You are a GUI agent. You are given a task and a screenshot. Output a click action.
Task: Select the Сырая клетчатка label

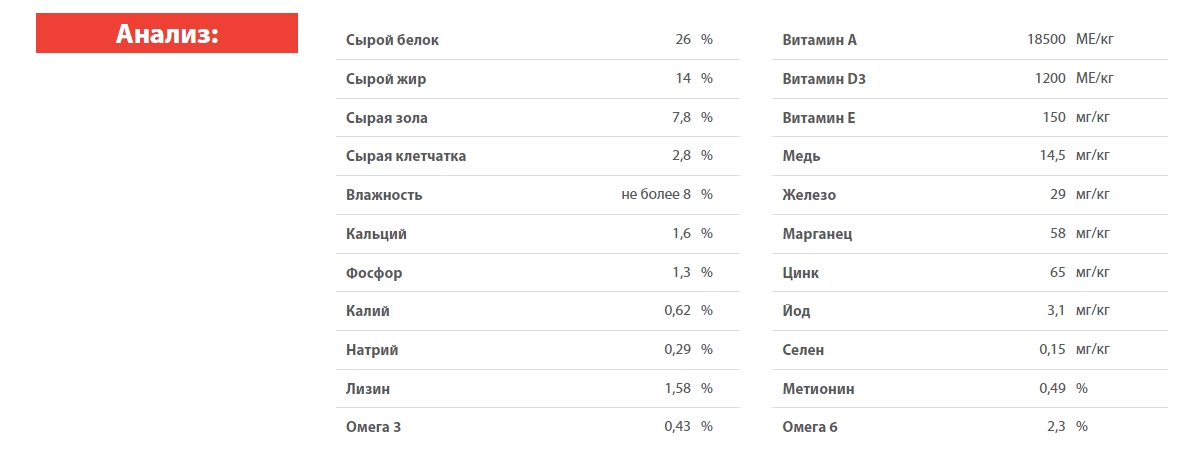click(x=406, y=156)
